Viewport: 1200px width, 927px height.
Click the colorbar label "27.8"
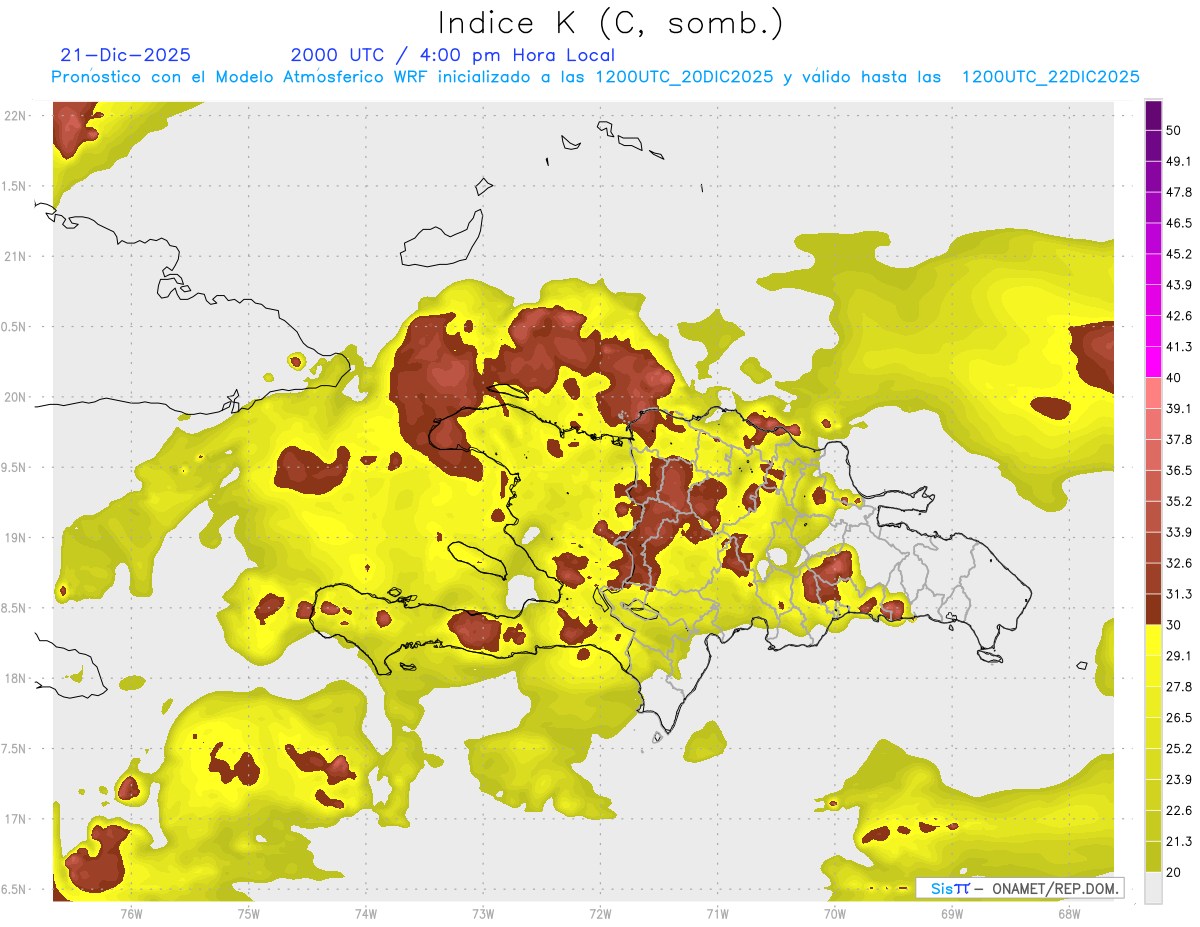coord(1179,686)
